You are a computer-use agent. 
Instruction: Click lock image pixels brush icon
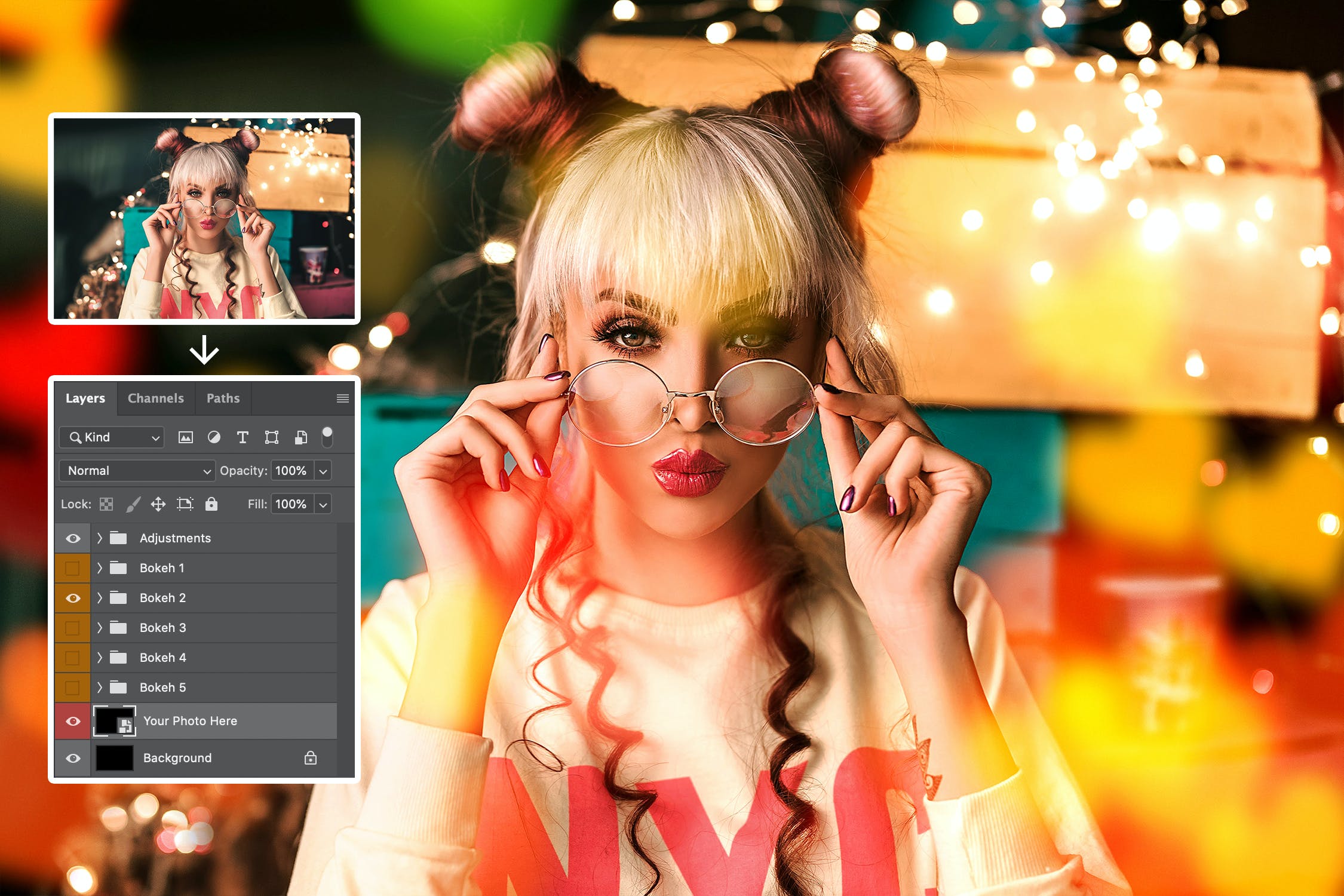133,504
